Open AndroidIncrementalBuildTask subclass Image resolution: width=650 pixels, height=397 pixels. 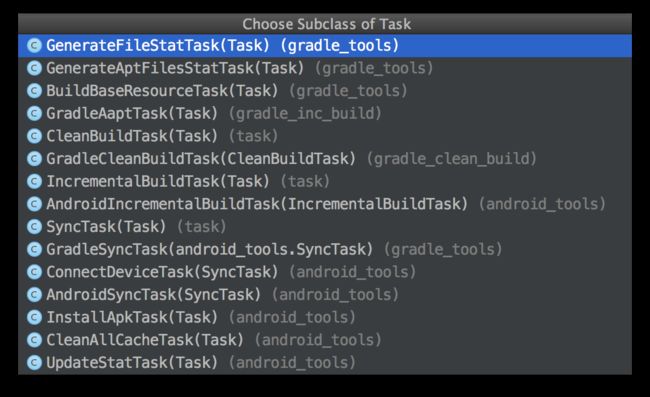[325, 204]
